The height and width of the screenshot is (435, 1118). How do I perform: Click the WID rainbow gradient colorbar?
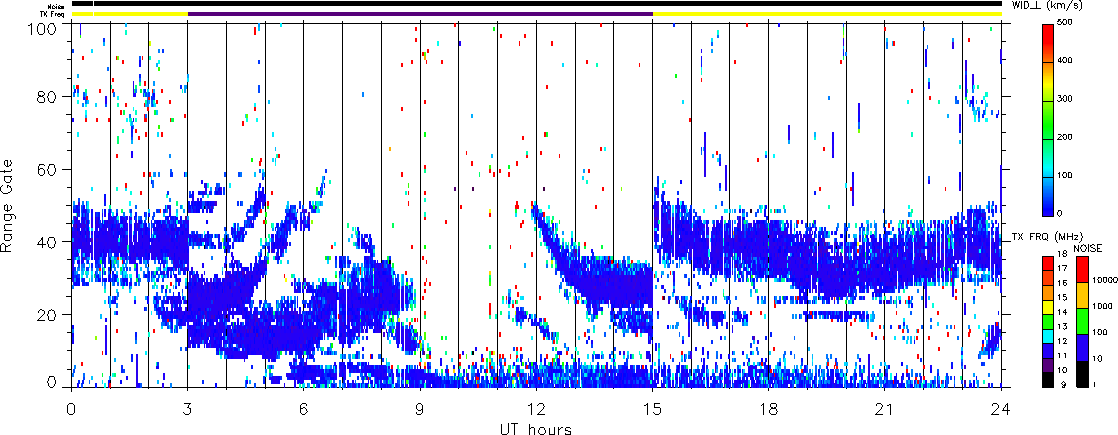(x=1047, y=120)
